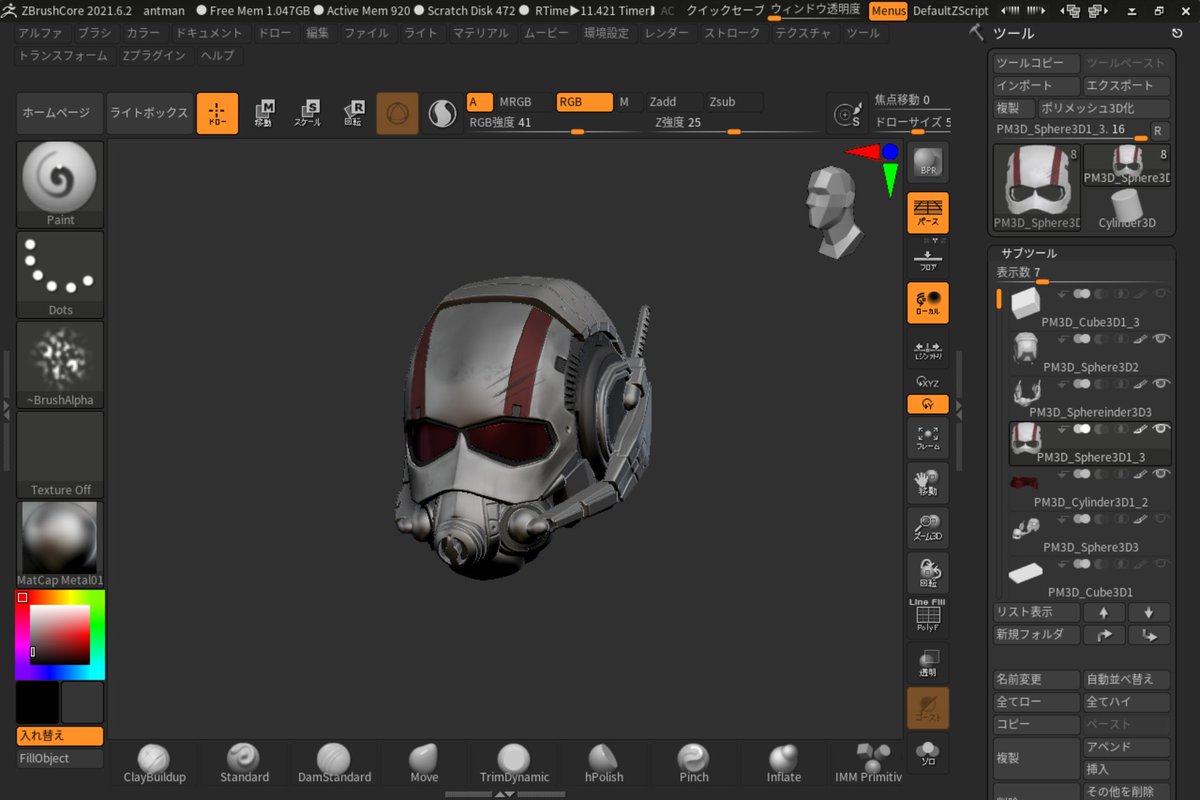Click the Floor (フロア) grid icon
This screenshot has height=800, width=1200.
(927, 259)
